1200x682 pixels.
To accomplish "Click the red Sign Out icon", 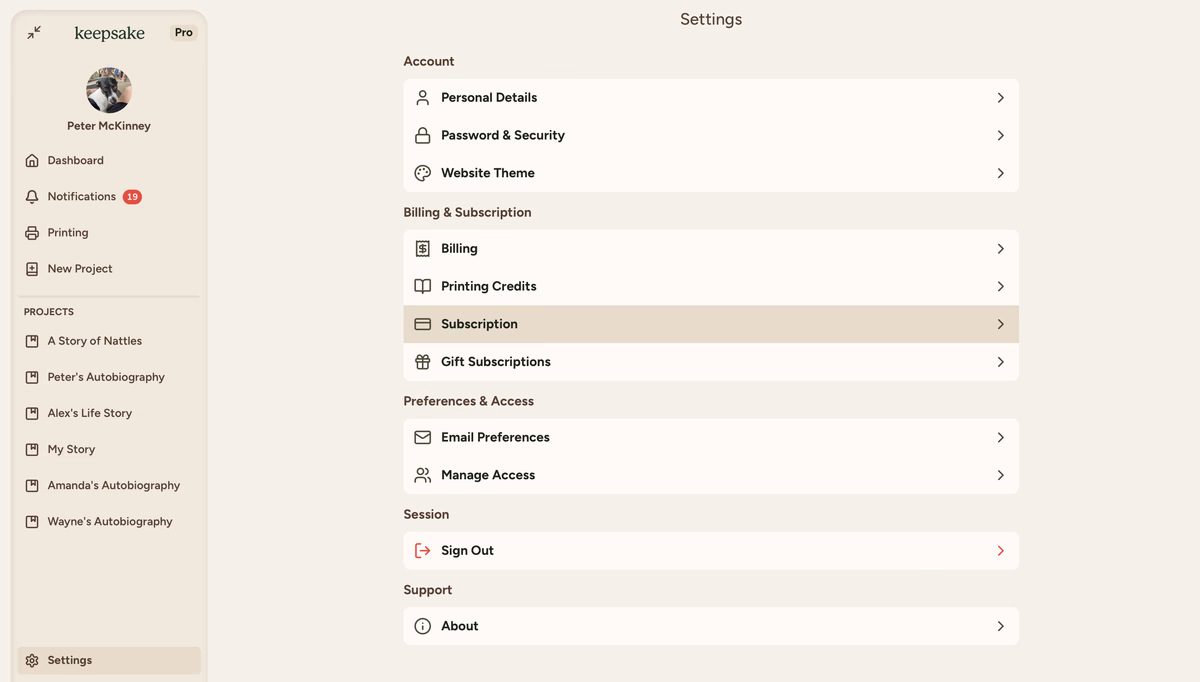I will (x=422, y=551).
